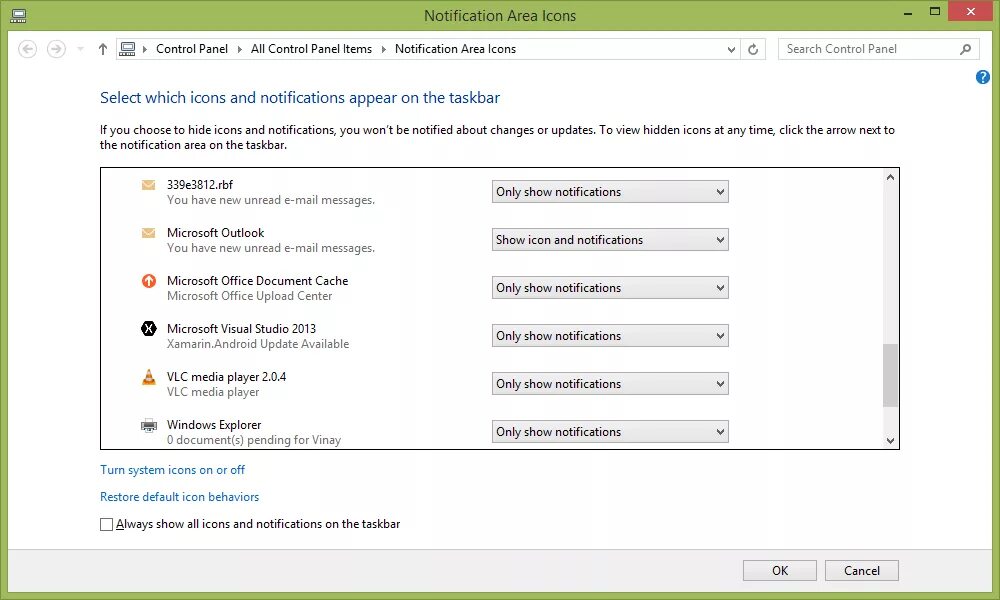Click the page heading about taskbar icons
Image resolution: width=1000 pixels, height=600 pixels.
tap(300, 98)
